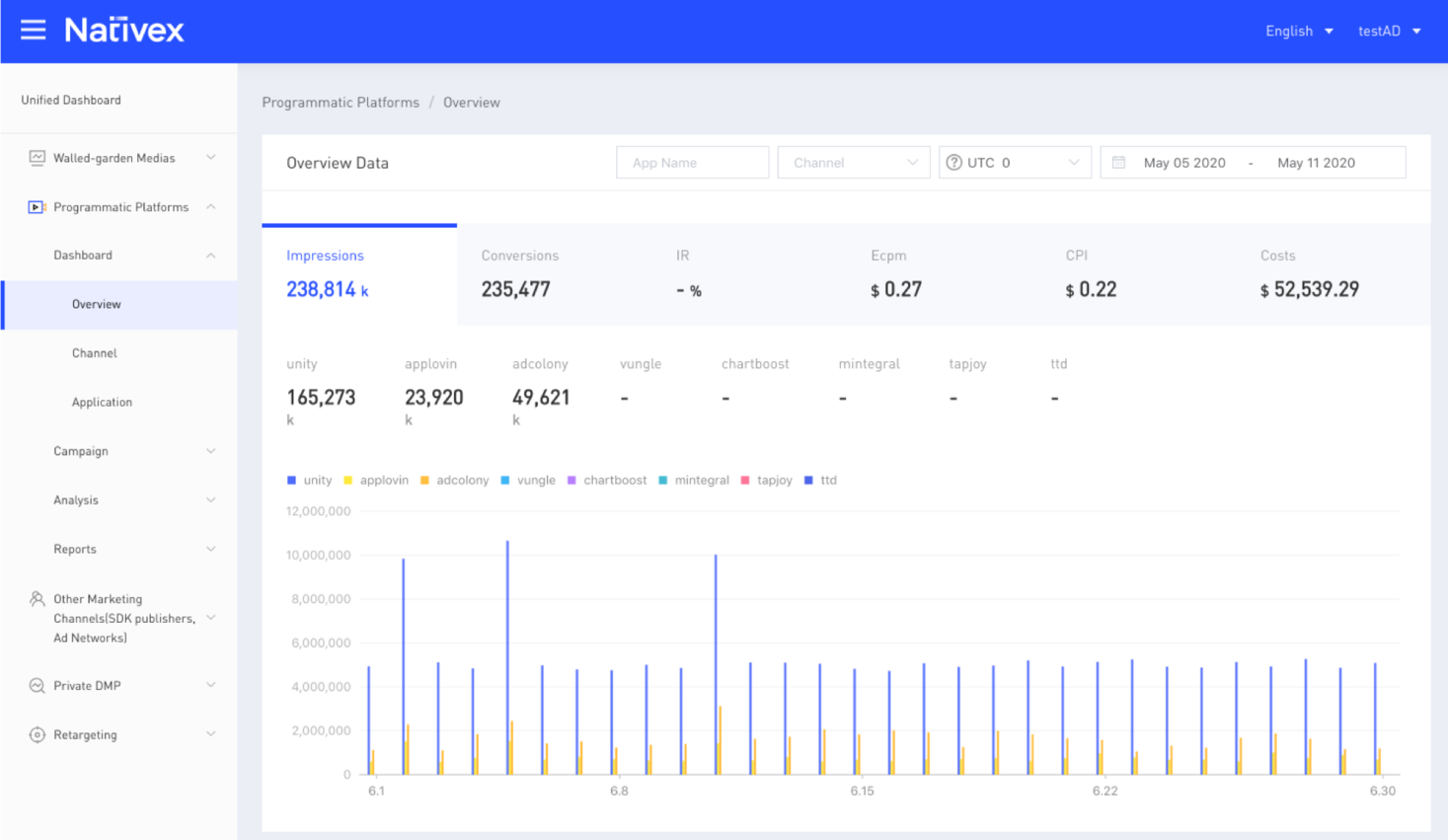Open the Channel filter dropdown

pyautogui.click(x=853, y=162)
